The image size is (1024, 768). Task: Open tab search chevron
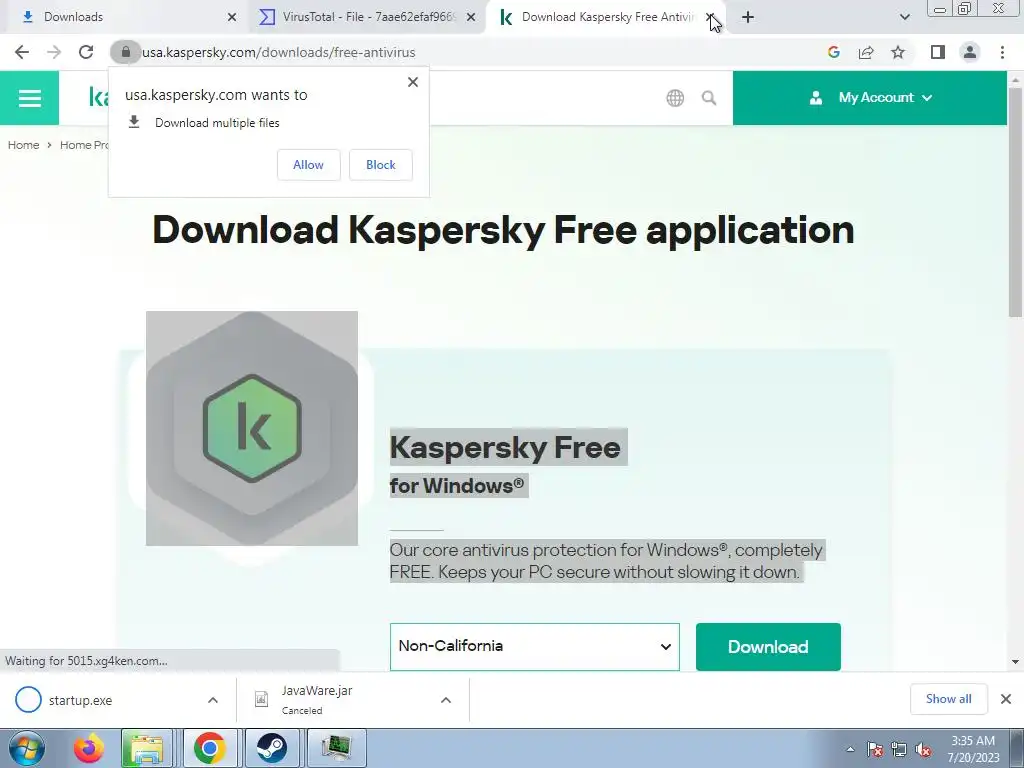[x=904, y=17]
